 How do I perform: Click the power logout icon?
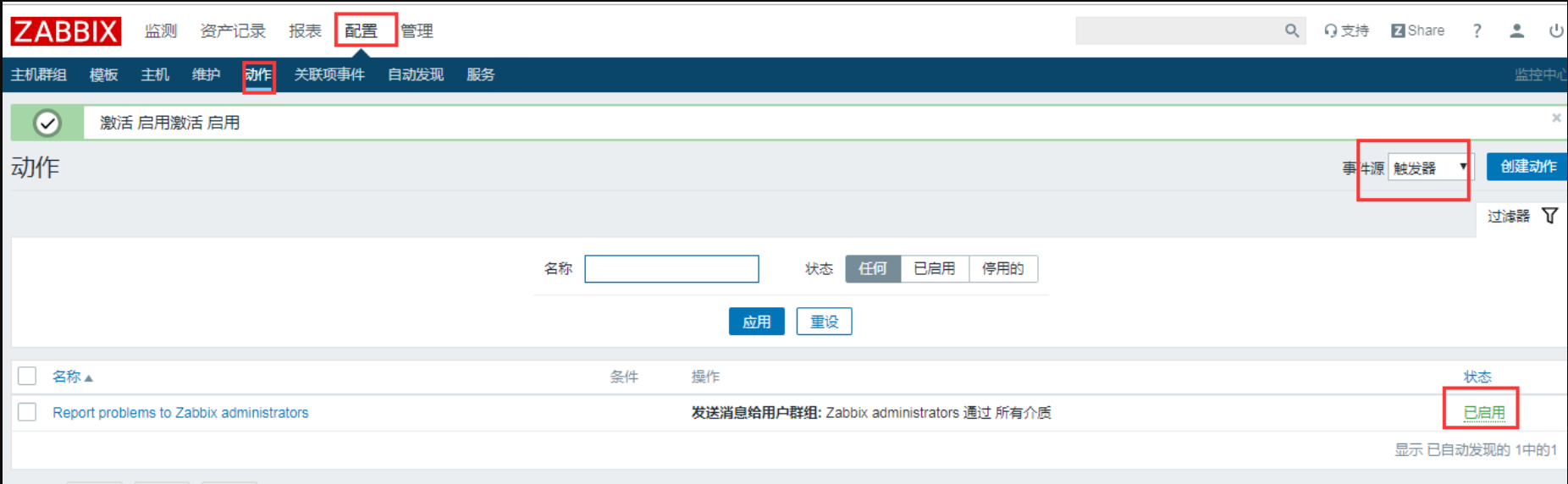tap(1556, 30)
